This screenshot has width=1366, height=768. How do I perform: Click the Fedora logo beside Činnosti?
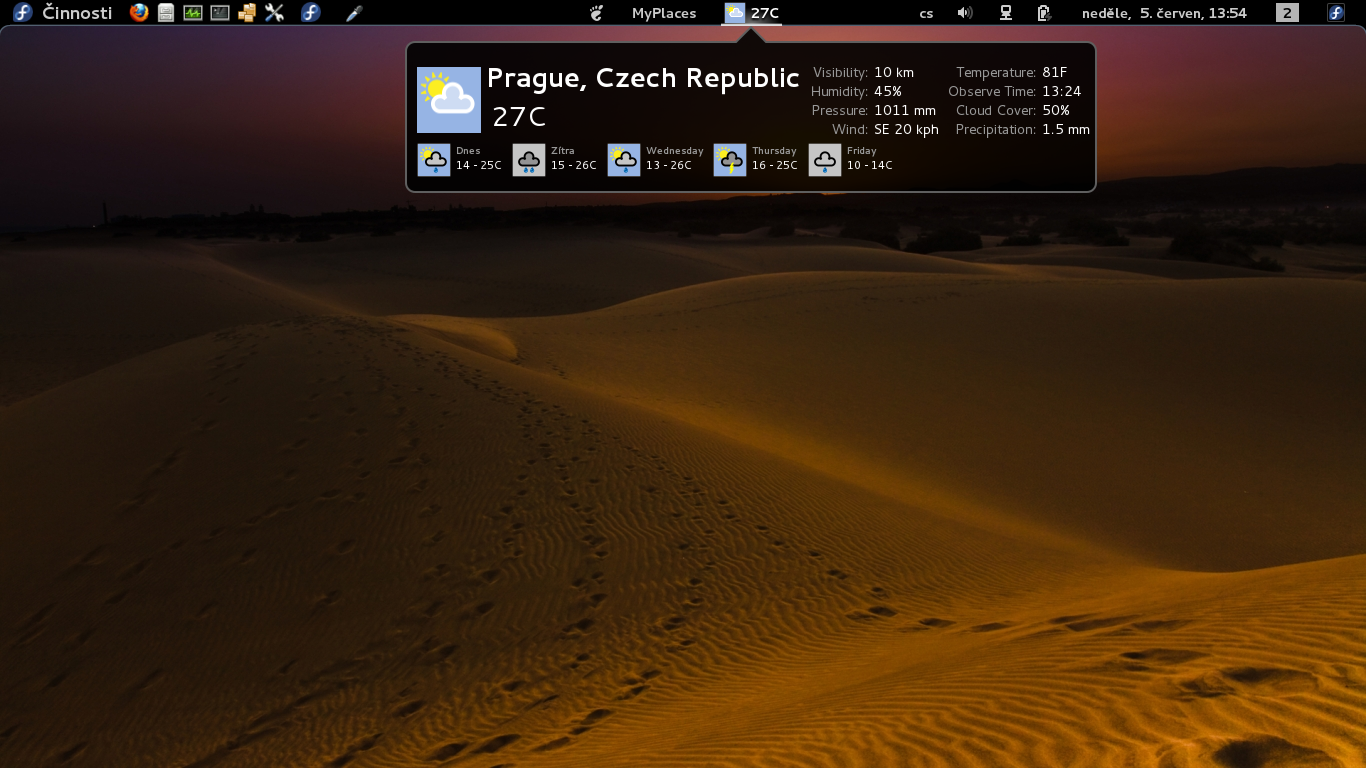pos(23,13)
